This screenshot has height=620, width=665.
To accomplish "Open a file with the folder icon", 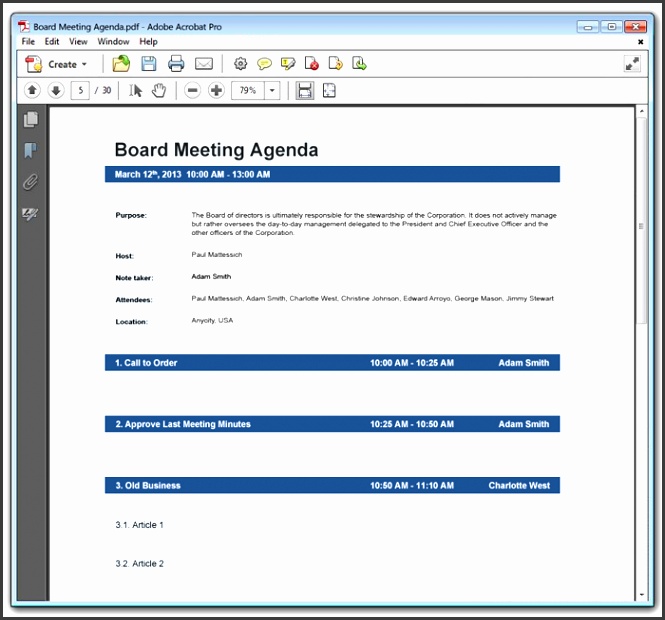I will [121, 64].
